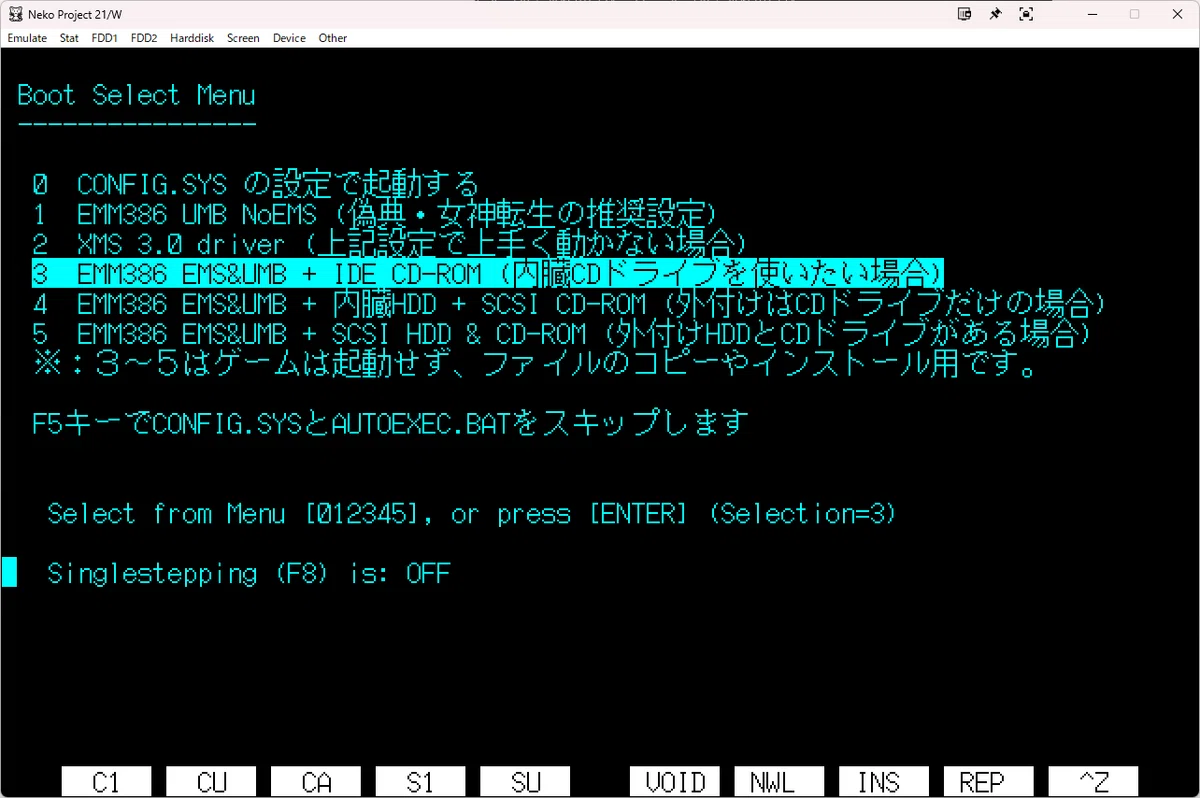
Task: Click the S1 function key label
Action: click(x=420, y=781)
